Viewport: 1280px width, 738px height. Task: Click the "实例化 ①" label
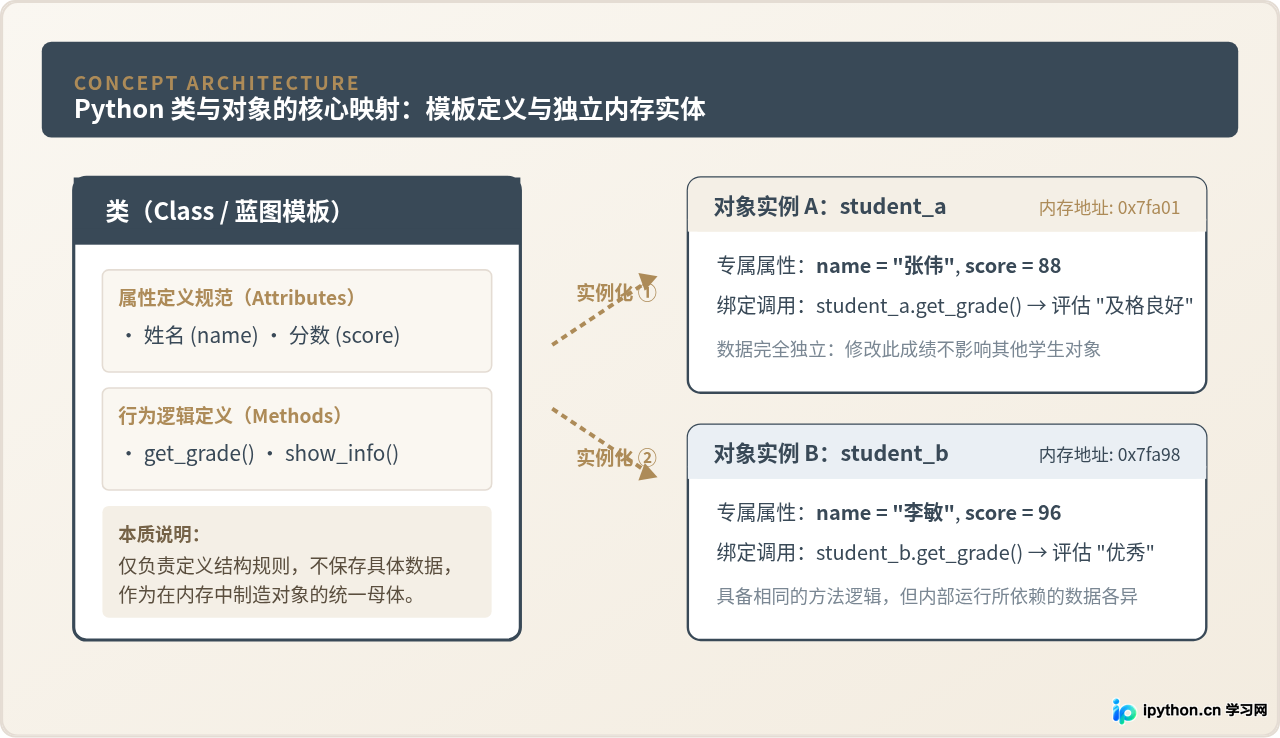(x=616, y=293)
